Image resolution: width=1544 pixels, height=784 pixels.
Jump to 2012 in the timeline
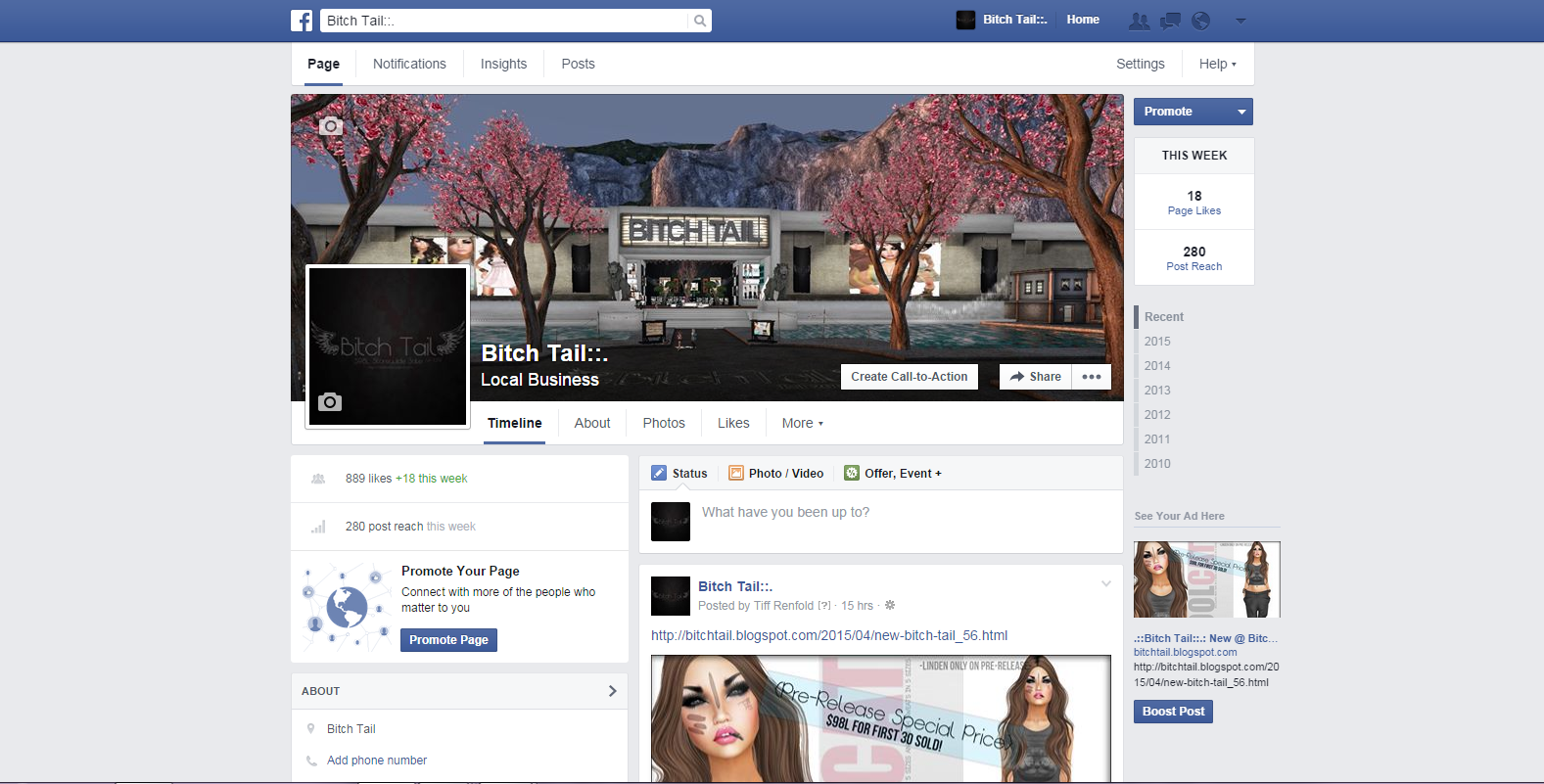click(x=1157, y=415)
